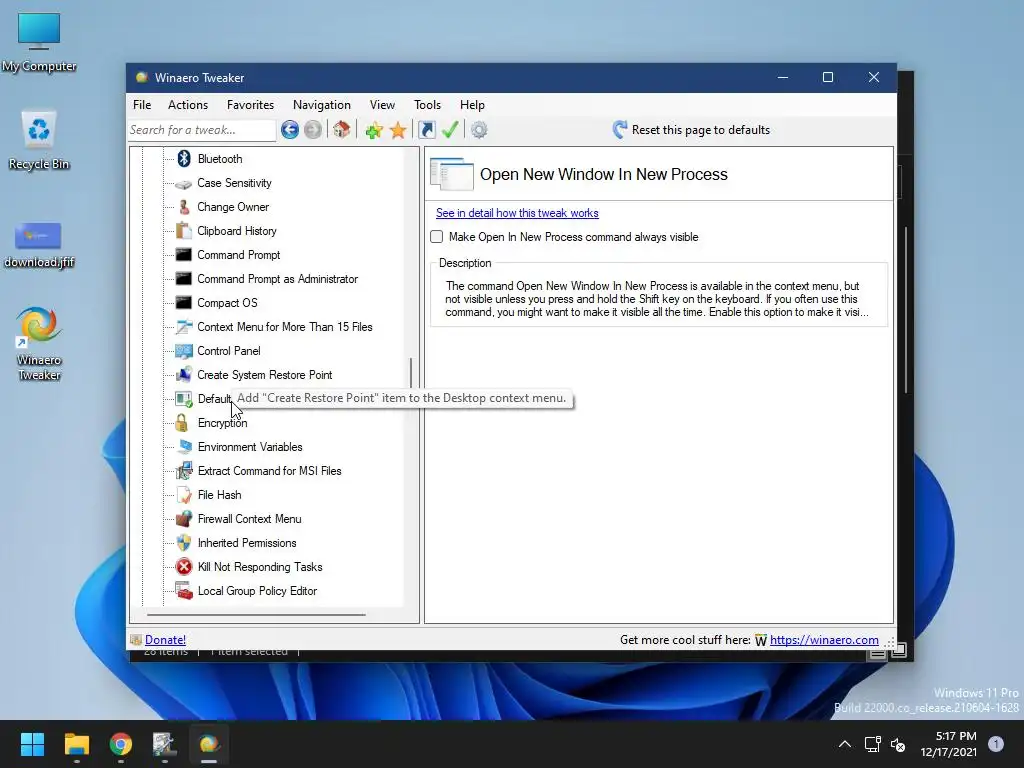Show hidden tray icons chevron
This screenshot has height=768, width=1024.
[x=844, y=744]
